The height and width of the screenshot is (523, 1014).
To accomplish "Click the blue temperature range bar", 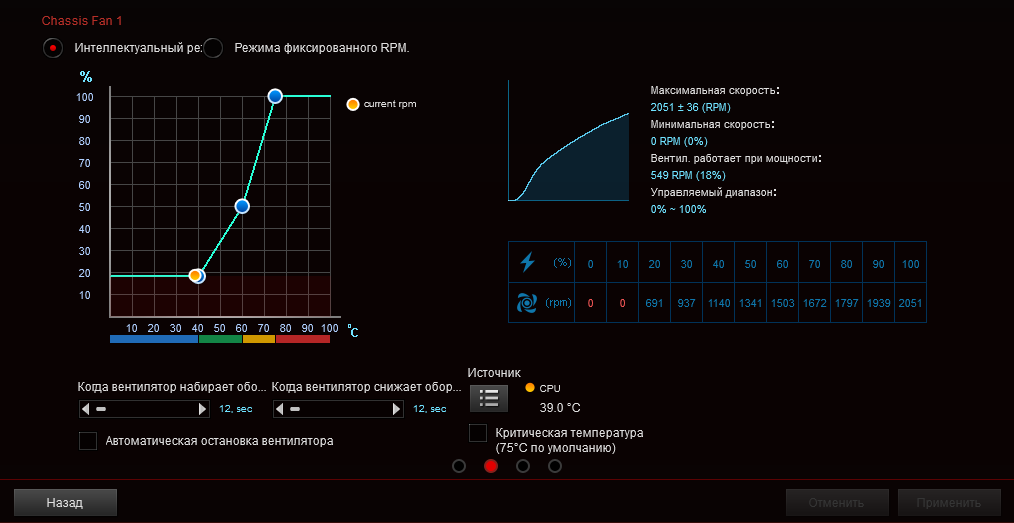I will pos(154,339).
